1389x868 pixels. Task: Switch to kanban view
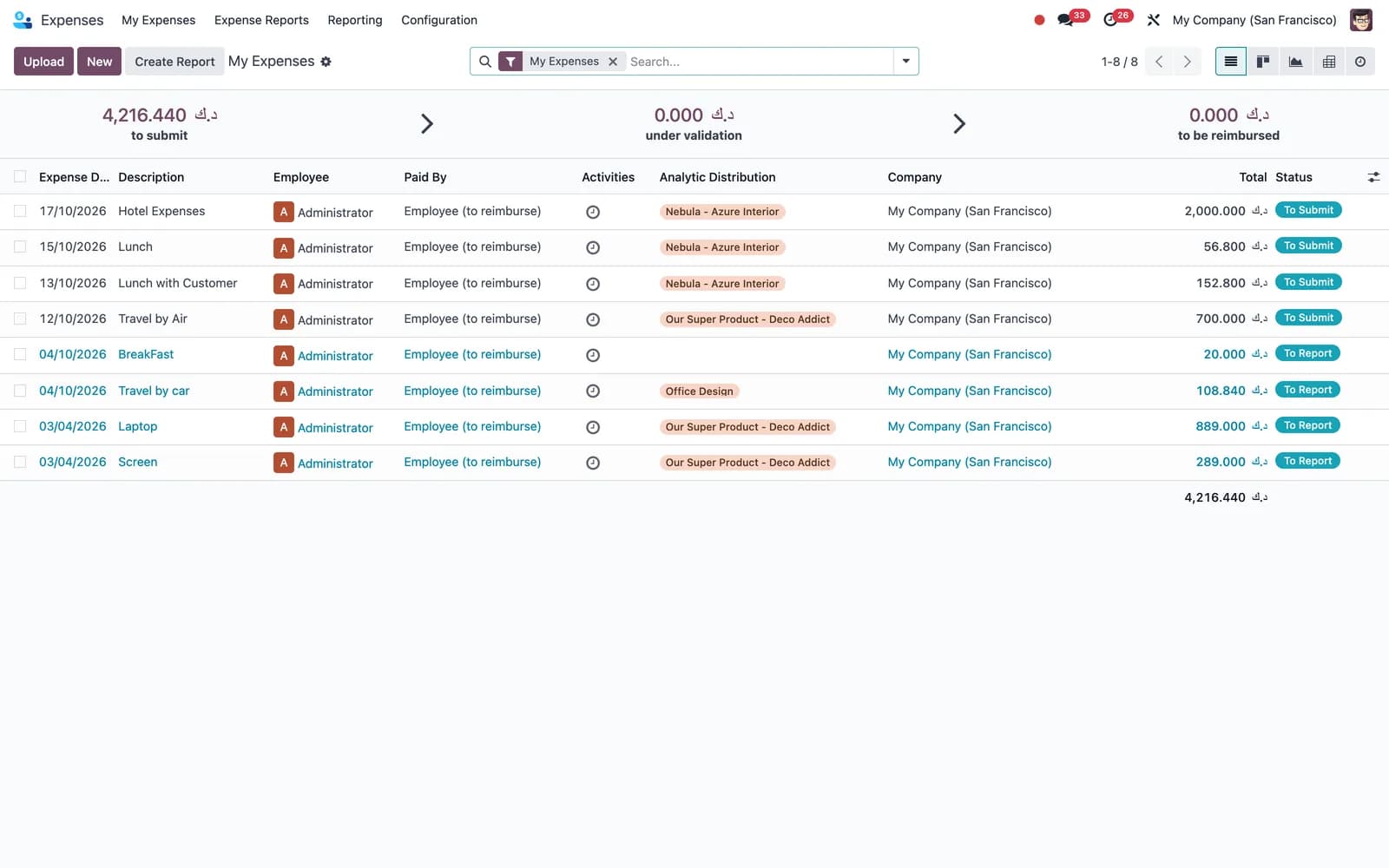[1263, 62]
